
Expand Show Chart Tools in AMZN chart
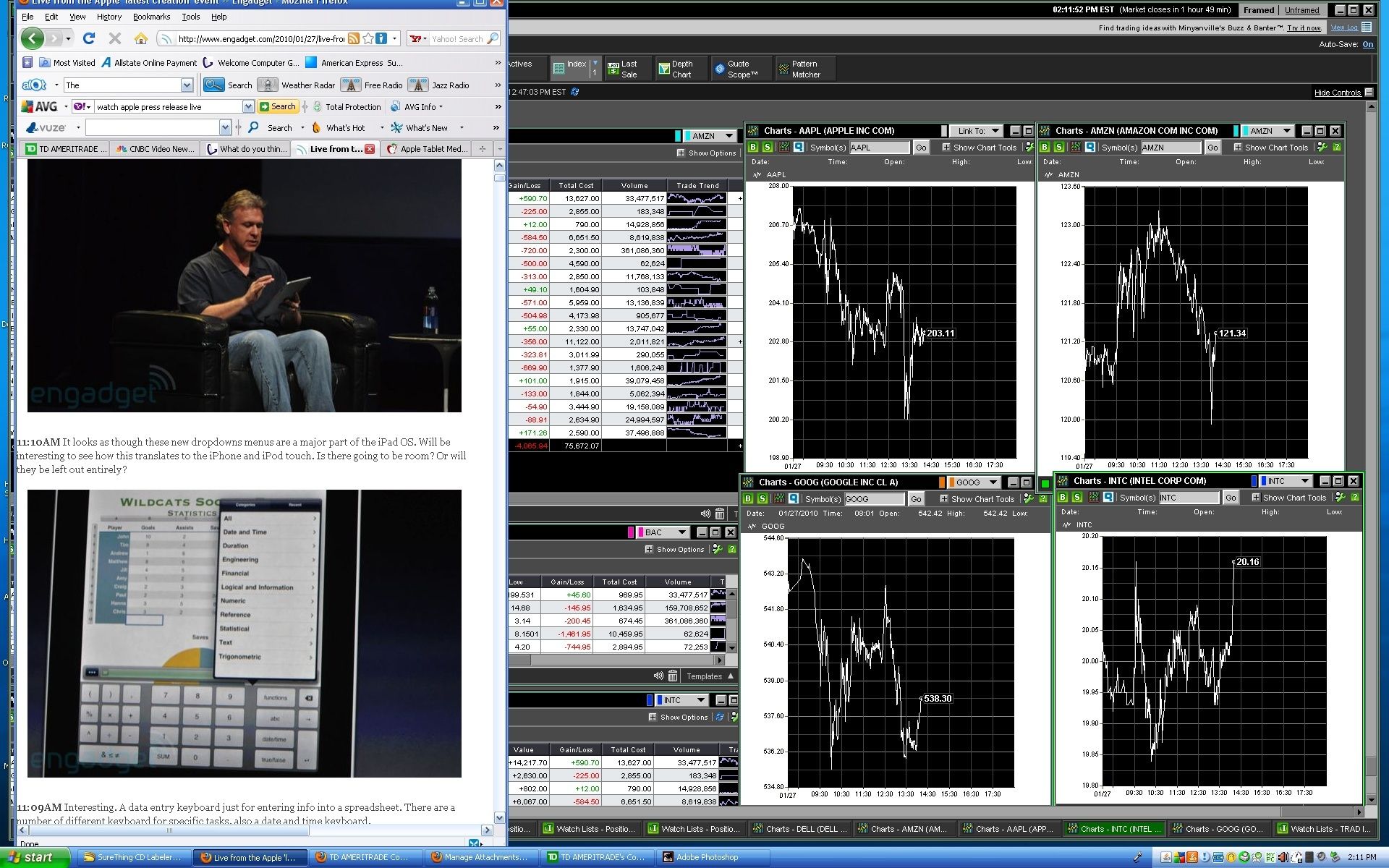[x=1271, y=147]
